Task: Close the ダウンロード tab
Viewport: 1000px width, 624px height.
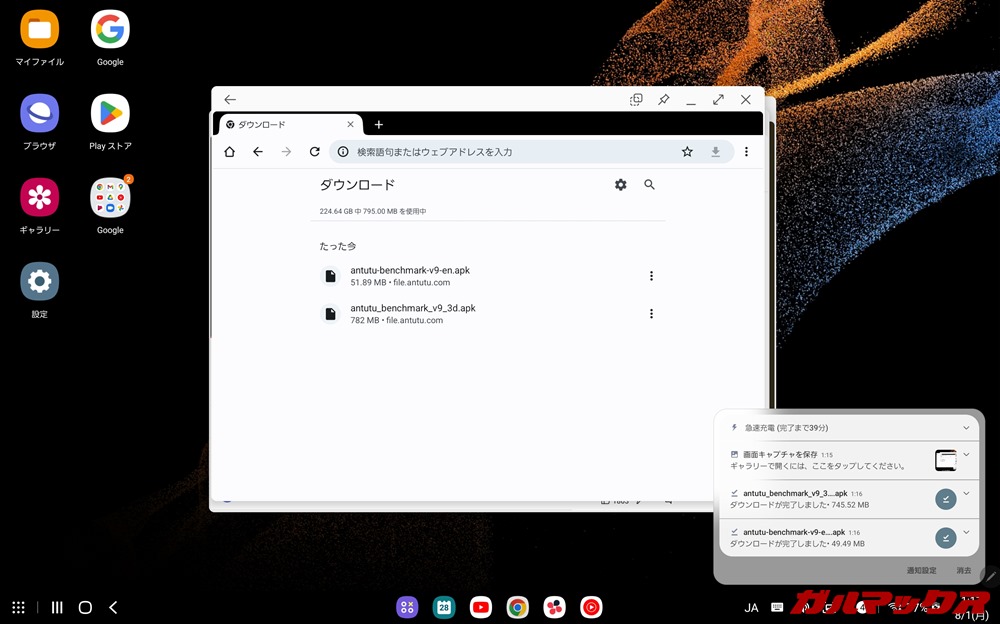Action: pyautogui.click(x=350, y=125)
